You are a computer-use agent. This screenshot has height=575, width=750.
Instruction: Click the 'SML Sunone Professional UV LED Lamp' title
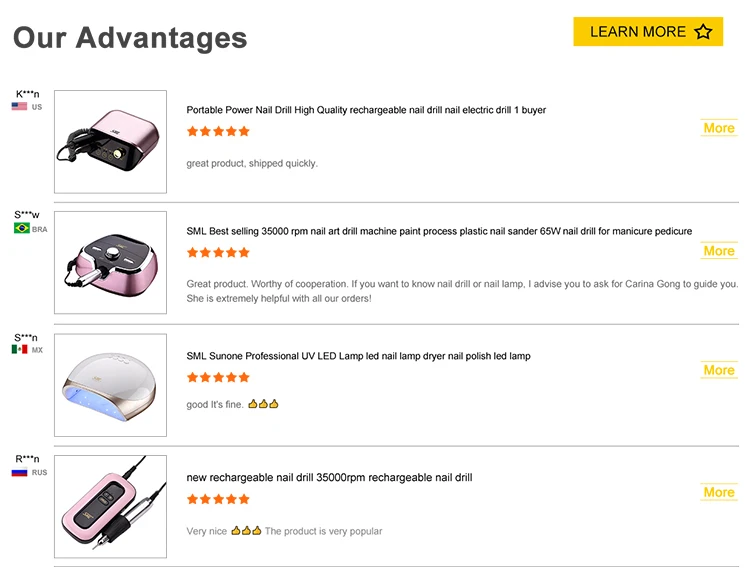click(358, 356)
